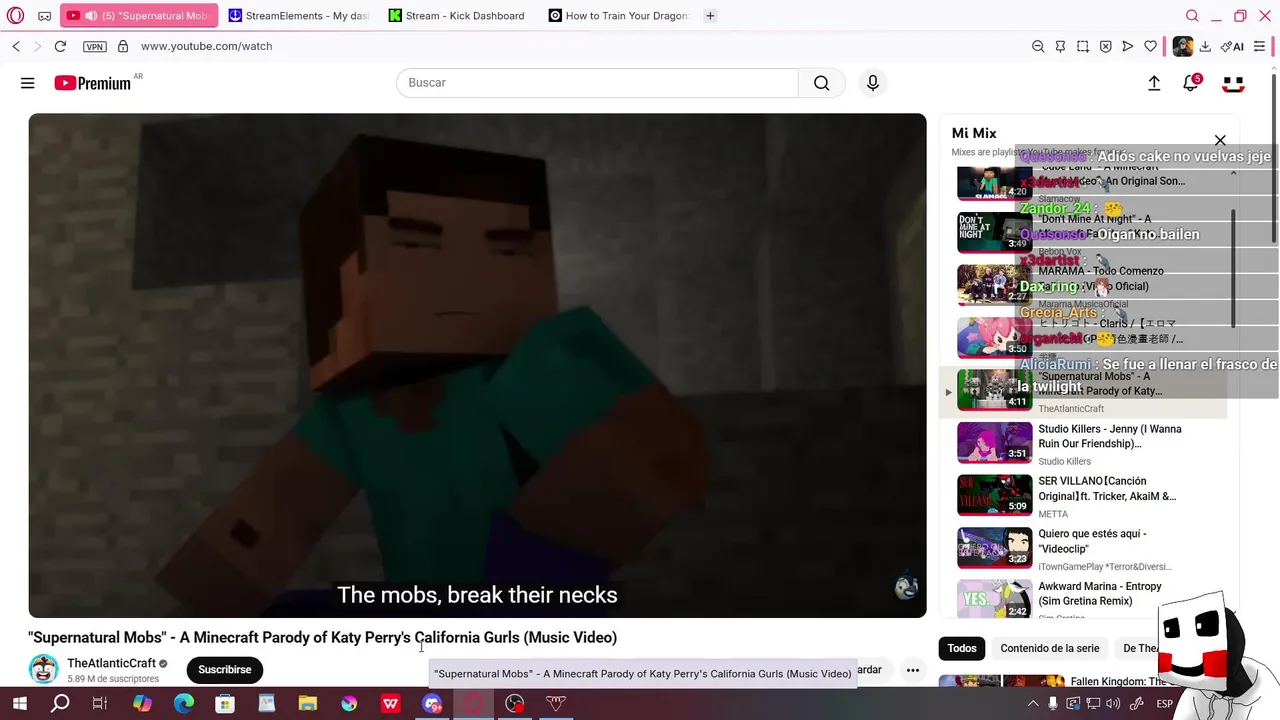This screenshot has width=1280, height=720.
Task: Go to YouTube Premium home logo
Action: [x=92, y=83]
